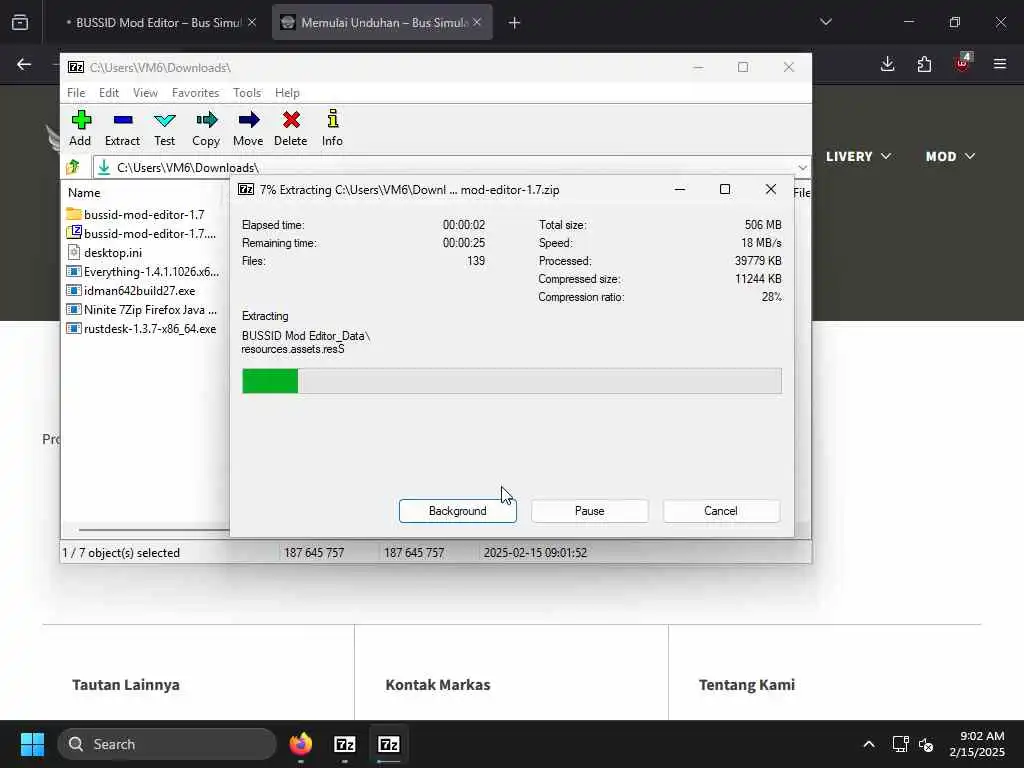Click the 2025-02-15 09:01:52 status entry
1024x768 pixels.
click(x=535, y=552)
